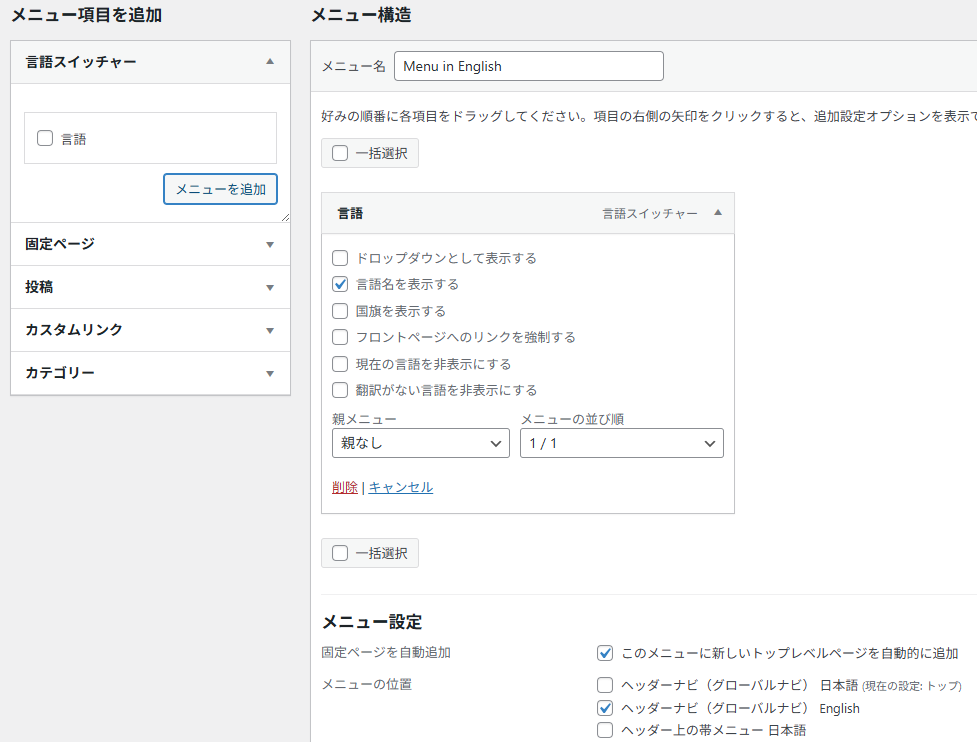Enable ドロップダウンとして表示する option
The width and height of the screenshot is (977, 742).
click(x=340, y=258)
